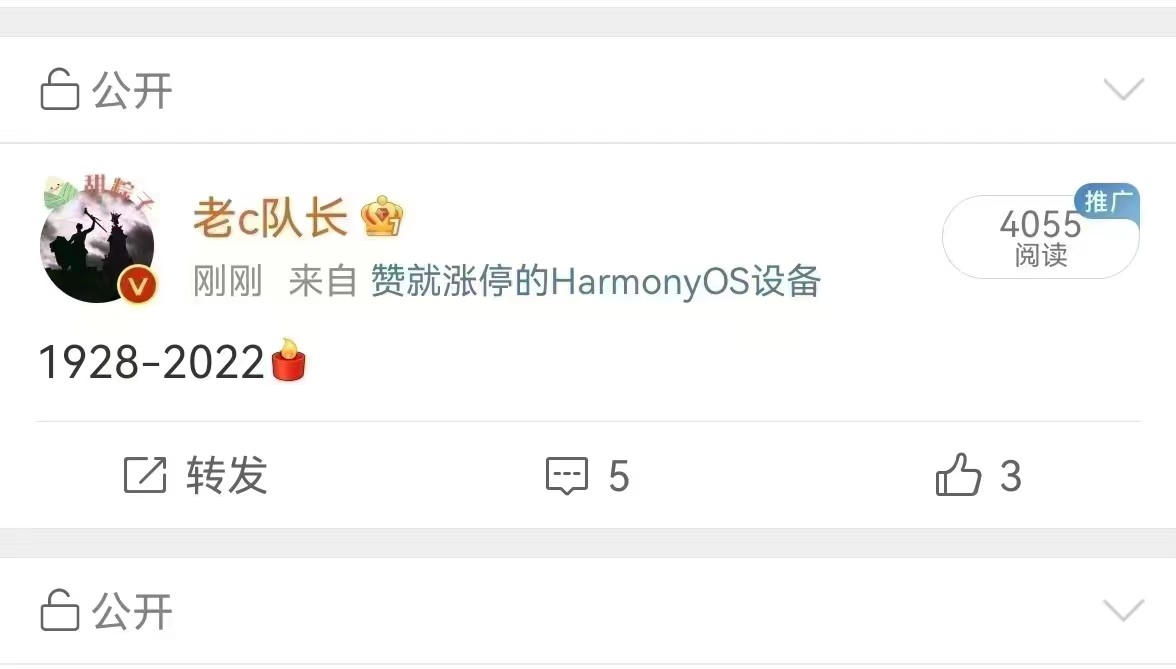Tap the 转发 repost label
Screen dimensions: 1176x669
point(226,476)
